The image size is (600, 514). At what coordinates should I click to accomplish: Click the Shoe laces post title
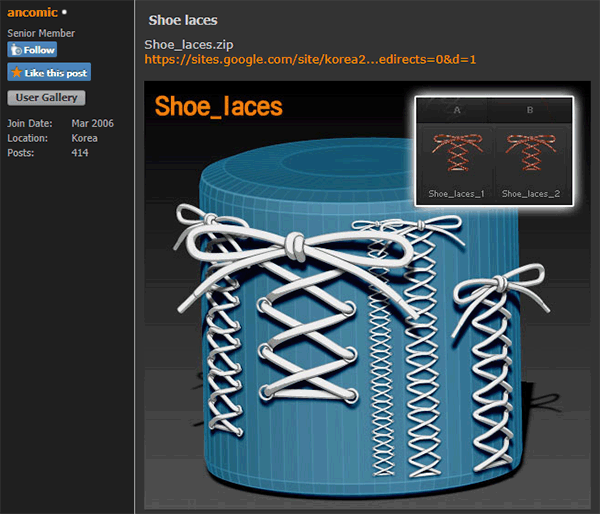[x=182, y=20]
